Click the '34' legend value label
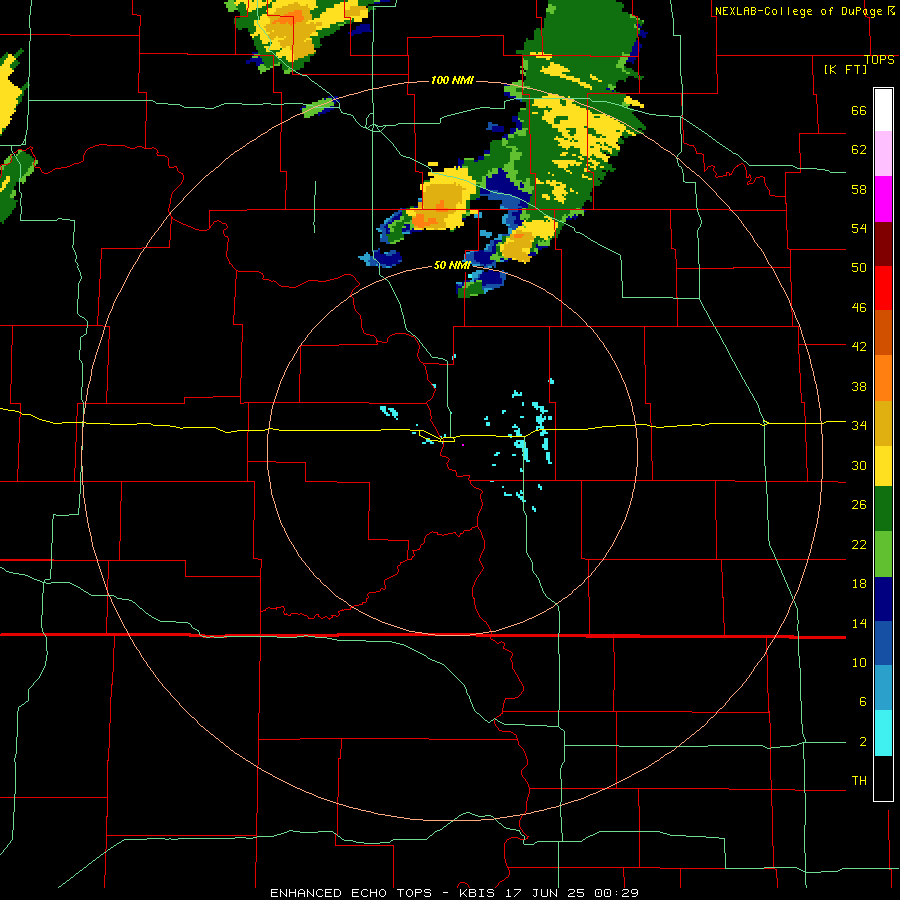900x900 pixels. (x=859, y=425)
